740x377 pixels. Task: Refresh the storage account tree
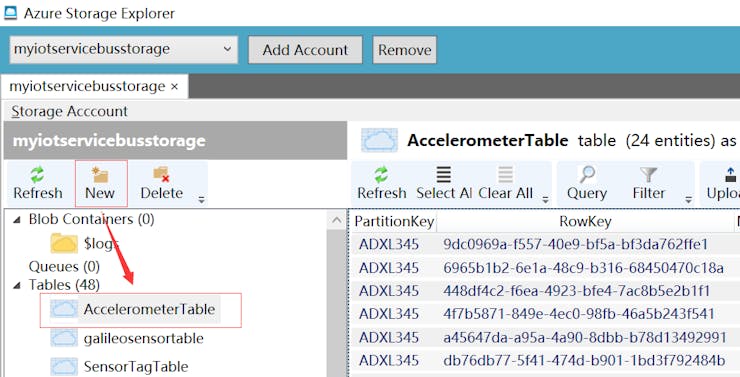(x=38, y=184)
